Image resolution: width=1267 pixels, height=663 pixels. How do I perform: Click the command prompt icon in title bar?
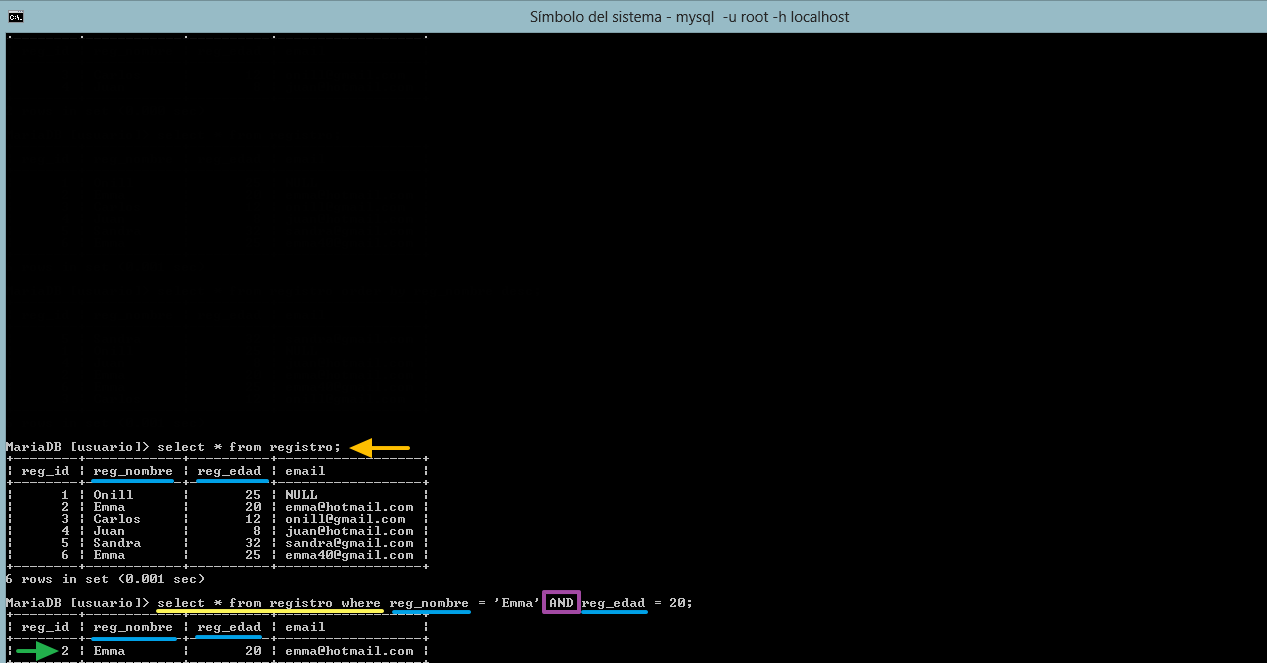click(x=16, y=16)
